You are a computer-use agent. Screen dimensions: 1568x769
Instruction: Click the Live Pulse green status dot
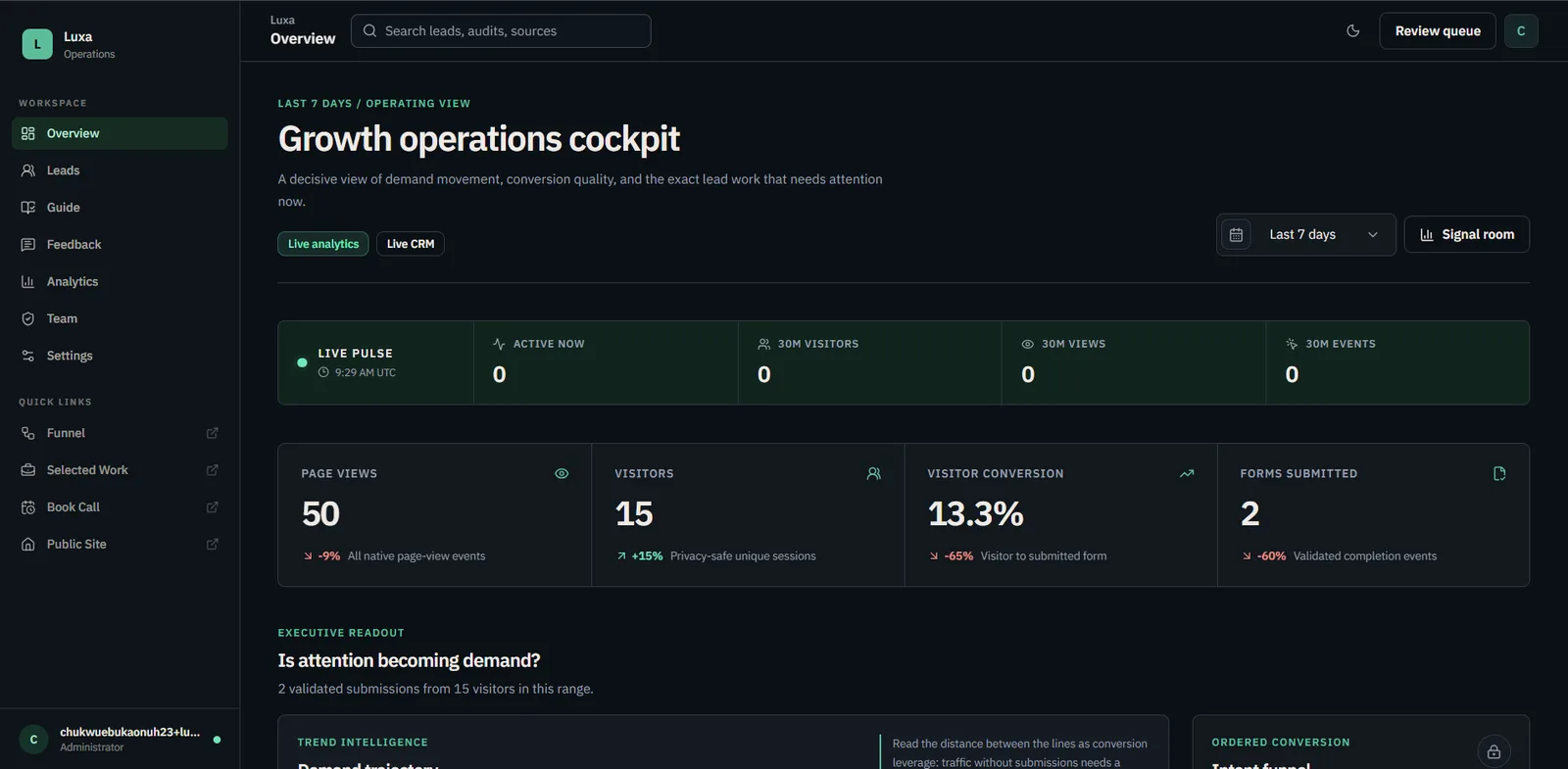(x=302, y=362)
